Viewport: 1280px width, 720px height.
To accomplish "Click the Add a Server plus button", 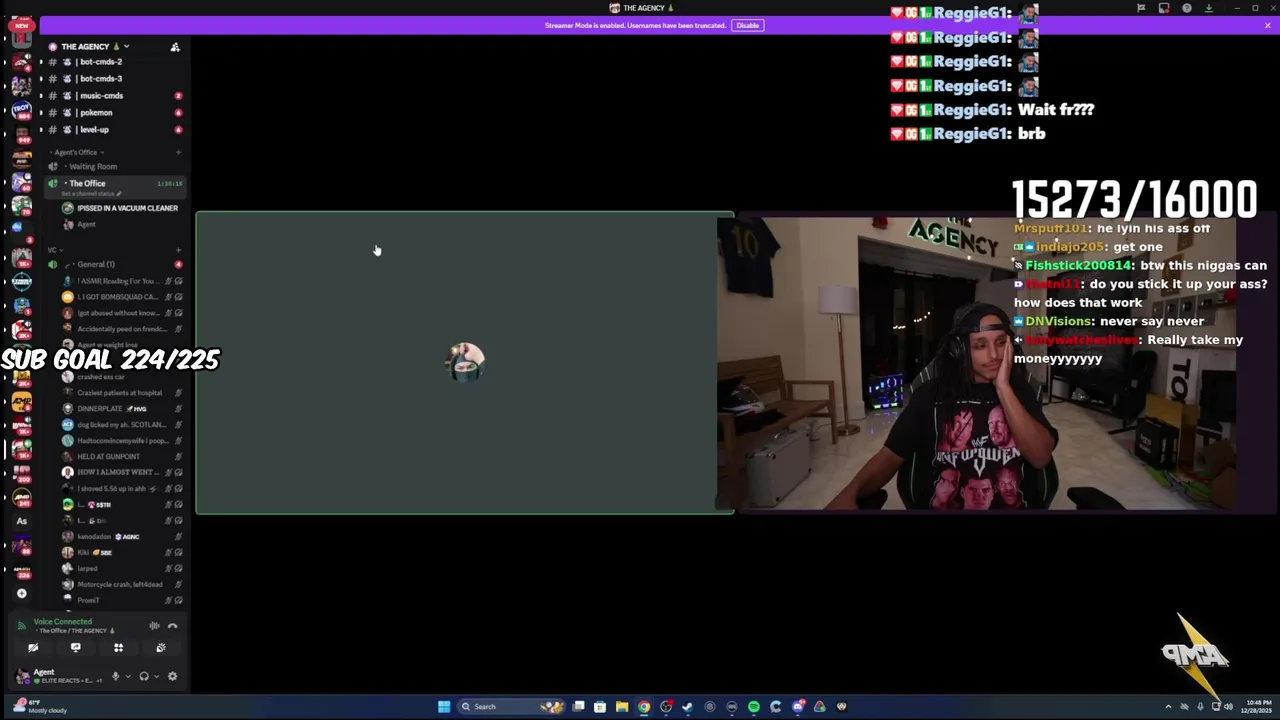I will pos(21,593).
